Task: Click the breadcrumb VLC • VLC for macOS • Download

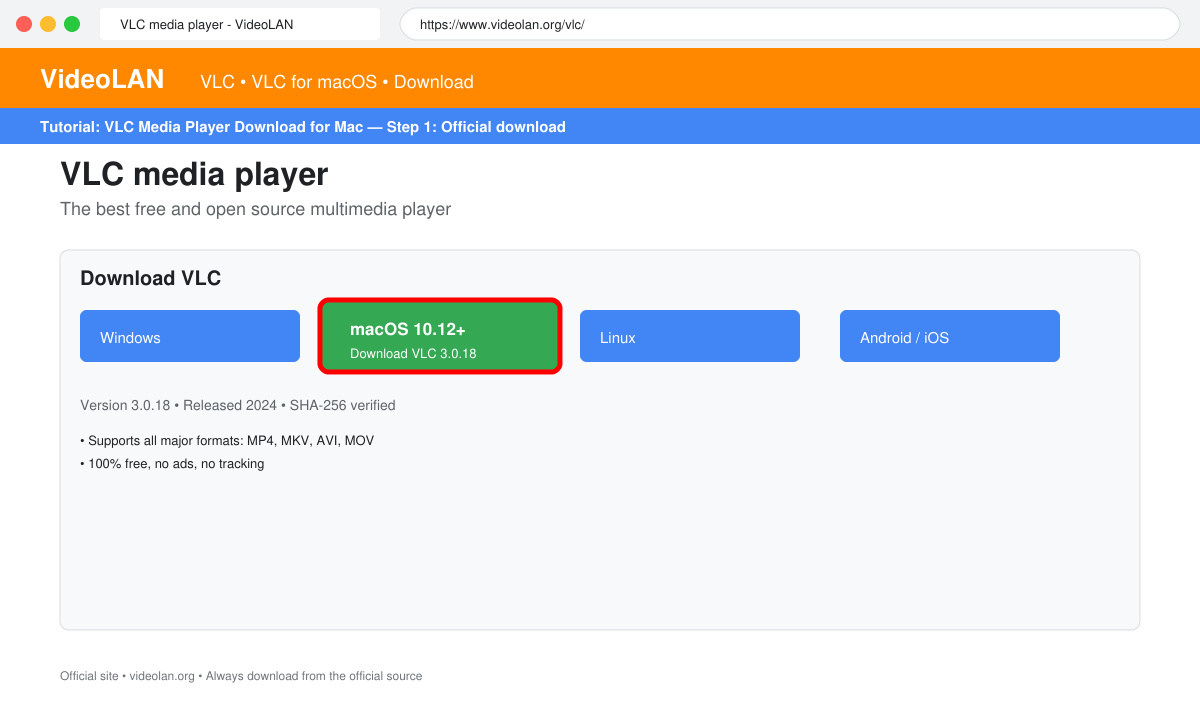Action: 337,82
